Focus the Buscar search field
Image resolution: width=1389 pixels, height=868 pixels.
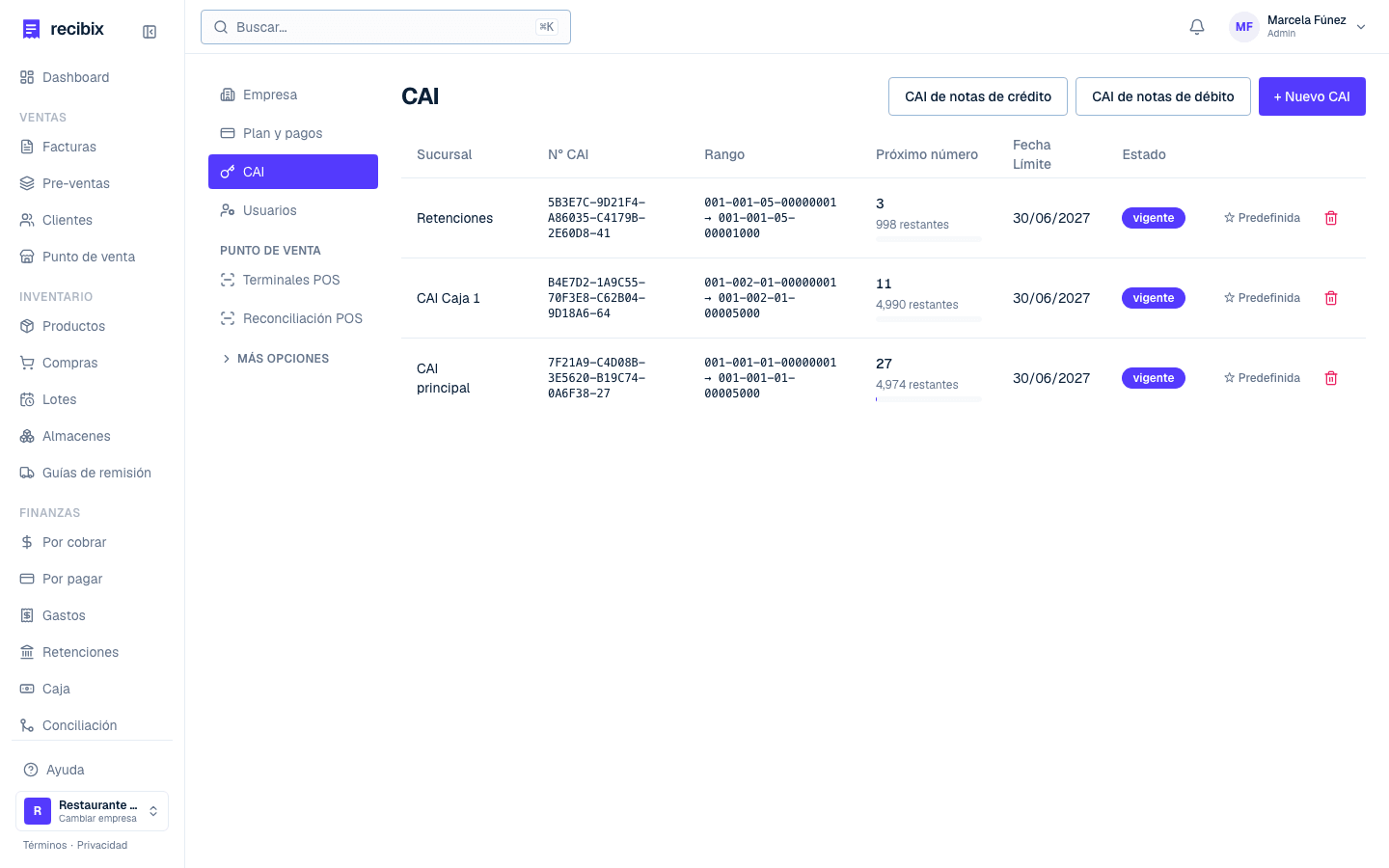pyautogui.click(x=386, y=27)
